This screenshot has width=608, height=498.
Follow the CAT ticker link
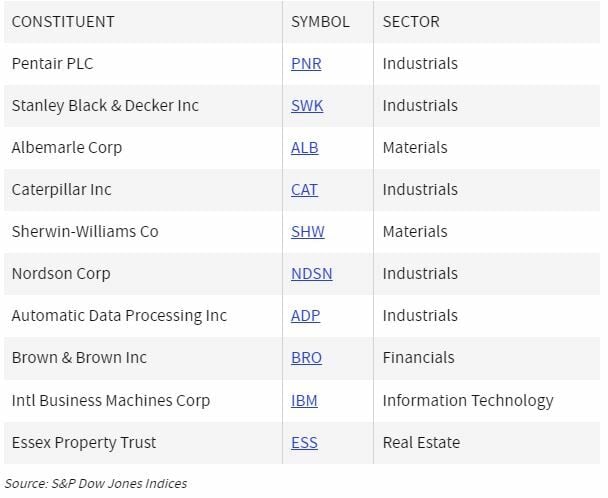click(304, 190)
